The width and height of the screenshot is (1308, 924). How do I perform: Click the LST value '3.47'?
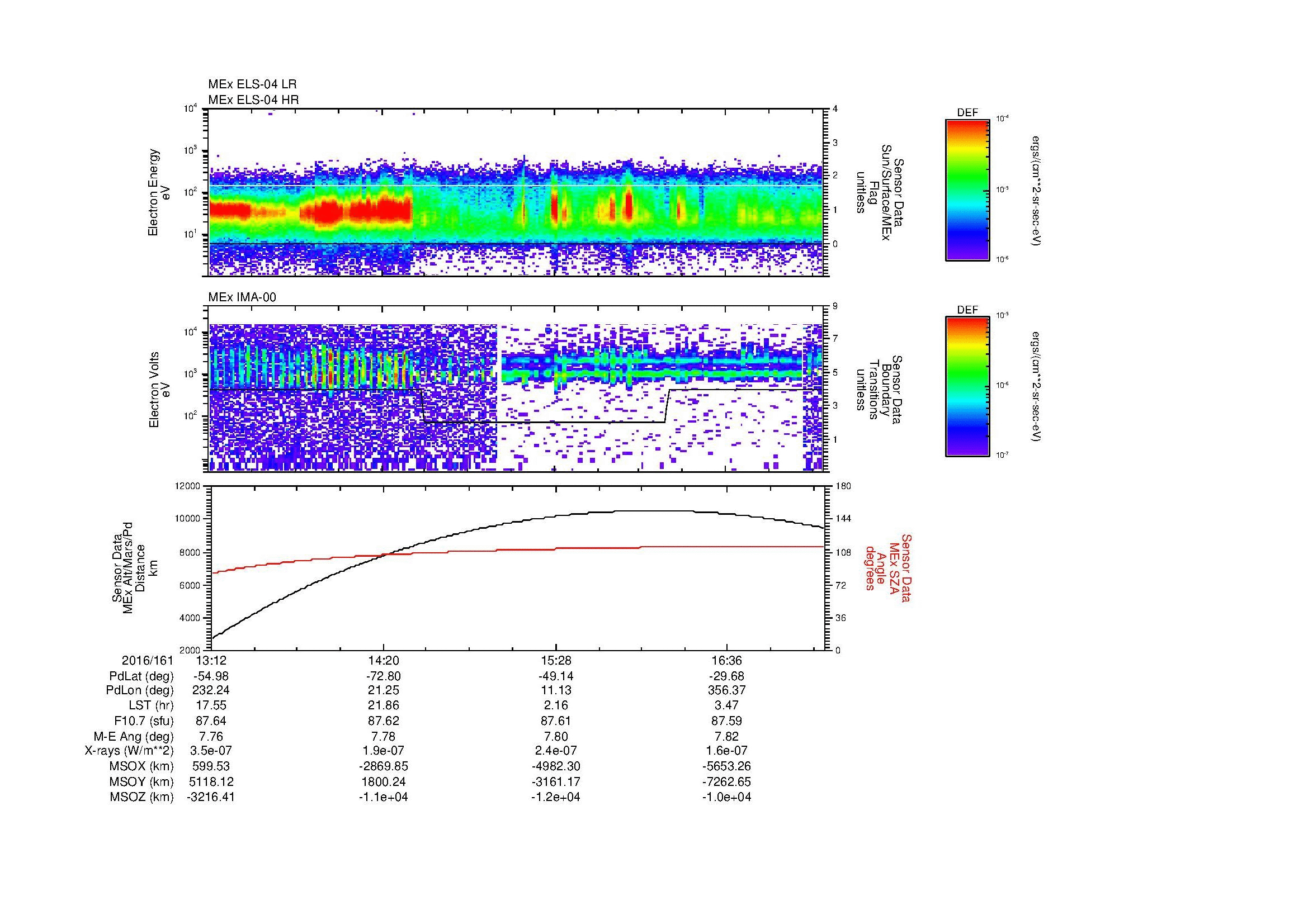727,706
